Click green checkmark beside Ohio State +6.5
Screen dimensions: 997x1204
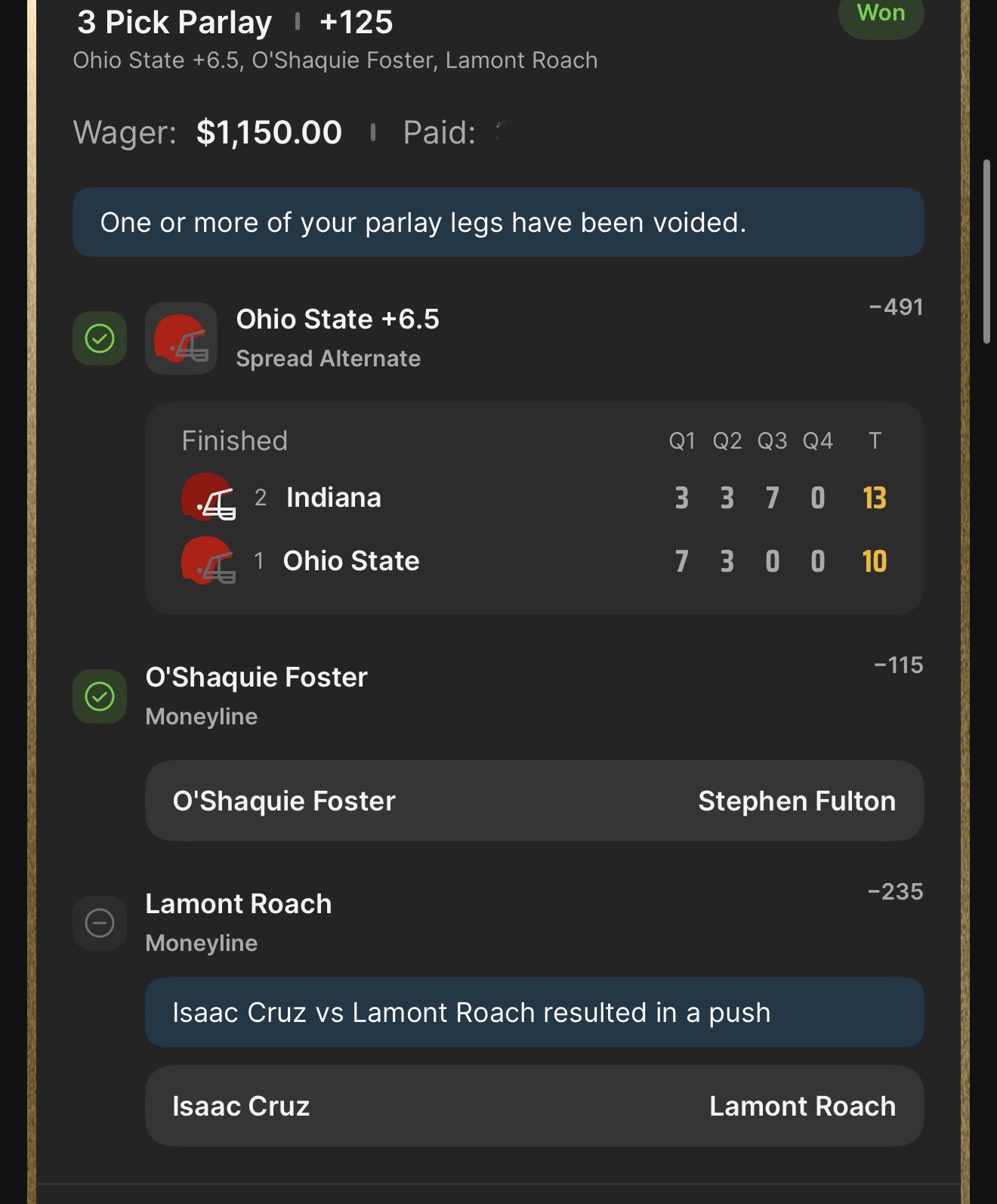tap(100, 338)
